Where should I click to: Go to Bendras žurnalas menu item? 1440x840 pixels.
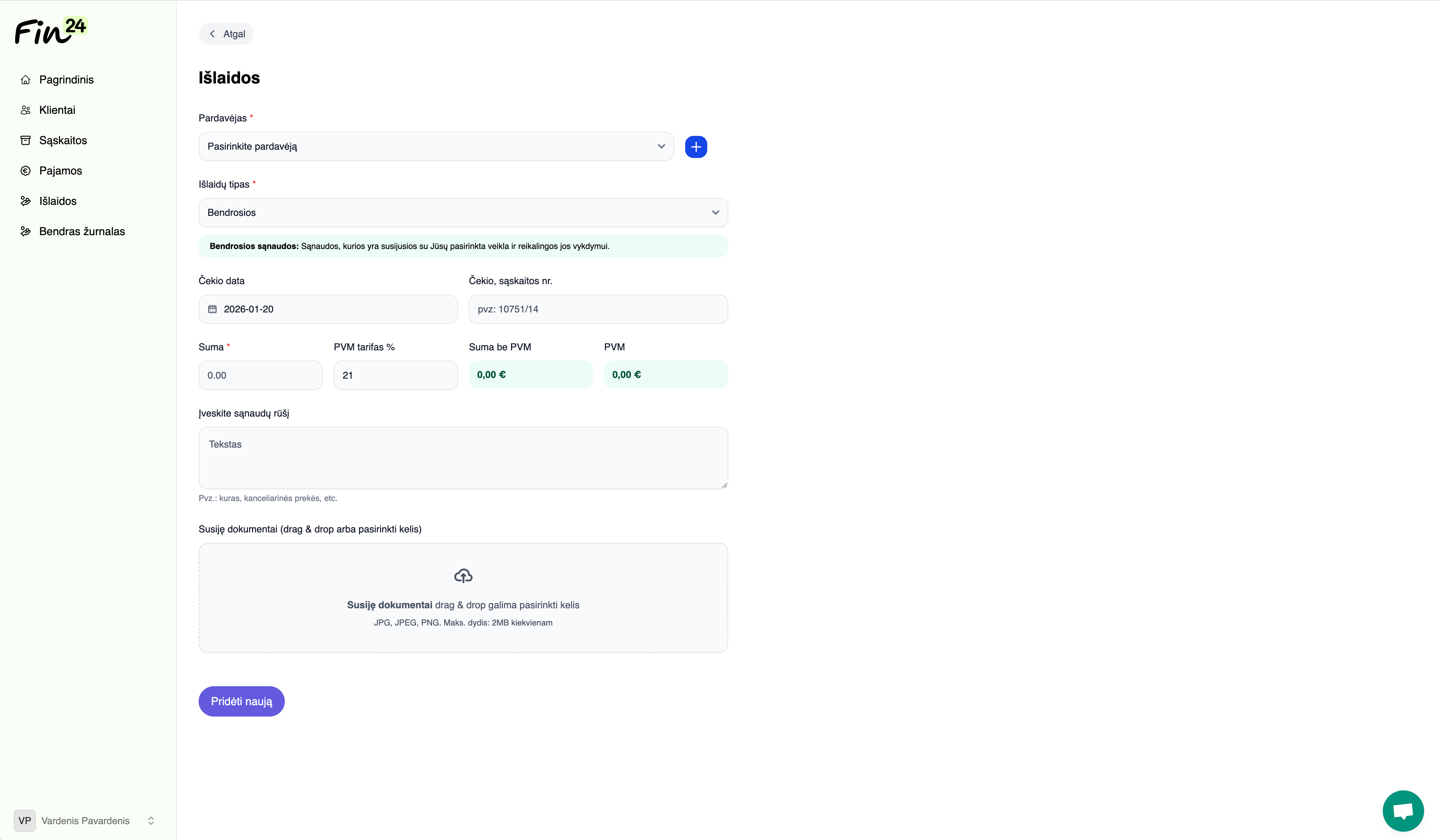point(82,231)
